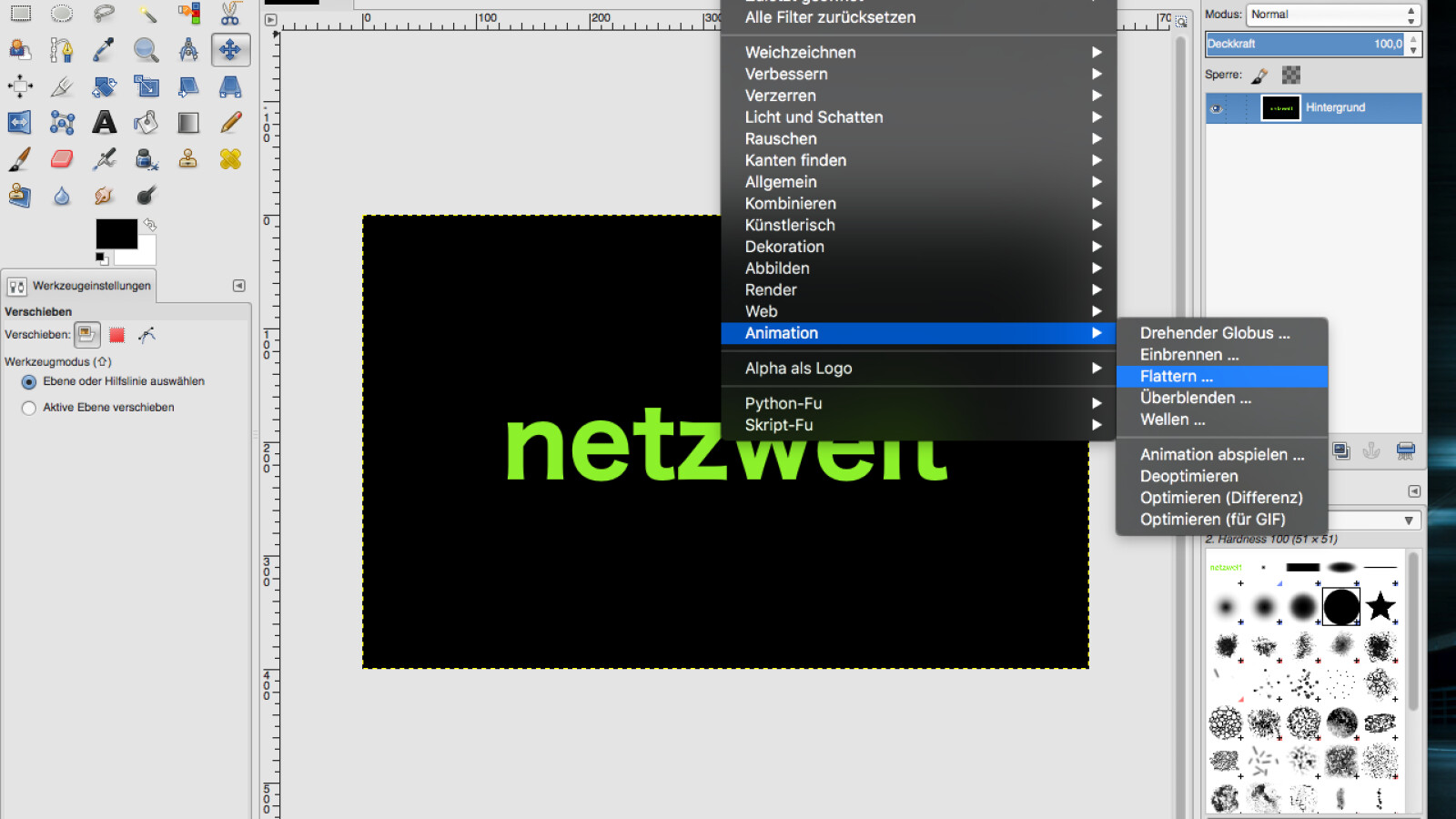Select the Free Select lasso tool
Image resolution: width=1456 pixels, height=819 pixels.
point(104,13)
